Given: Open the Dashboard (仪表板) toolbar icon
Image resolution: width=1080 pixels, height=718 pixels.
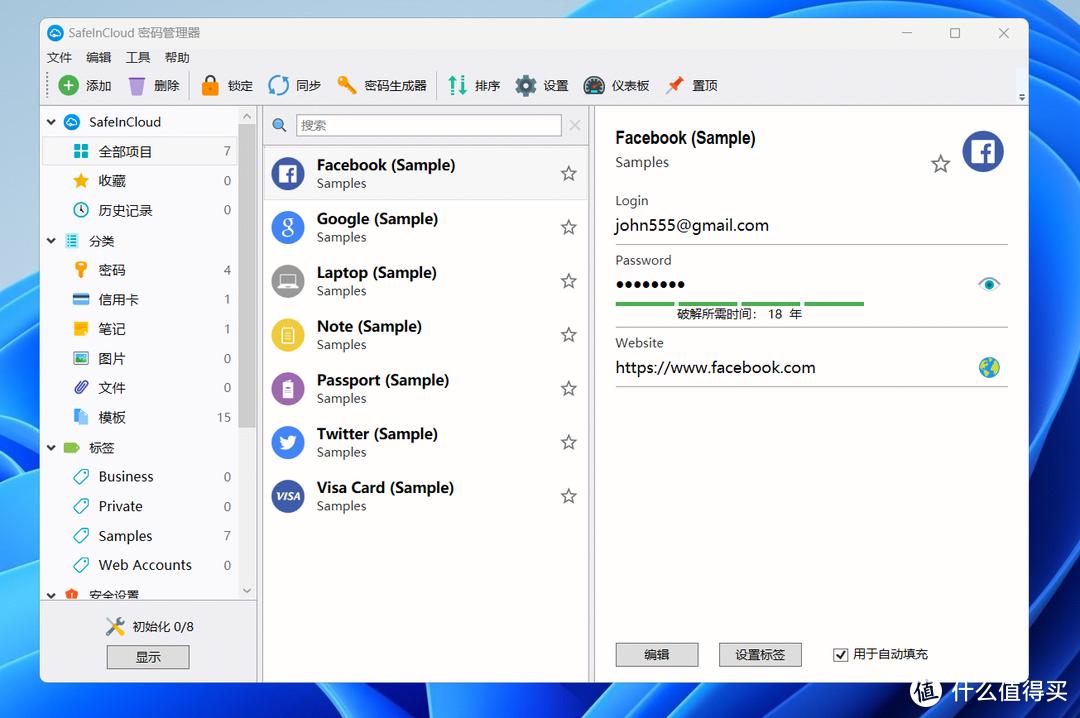Looking at the screenshot, I should [594, 86].
